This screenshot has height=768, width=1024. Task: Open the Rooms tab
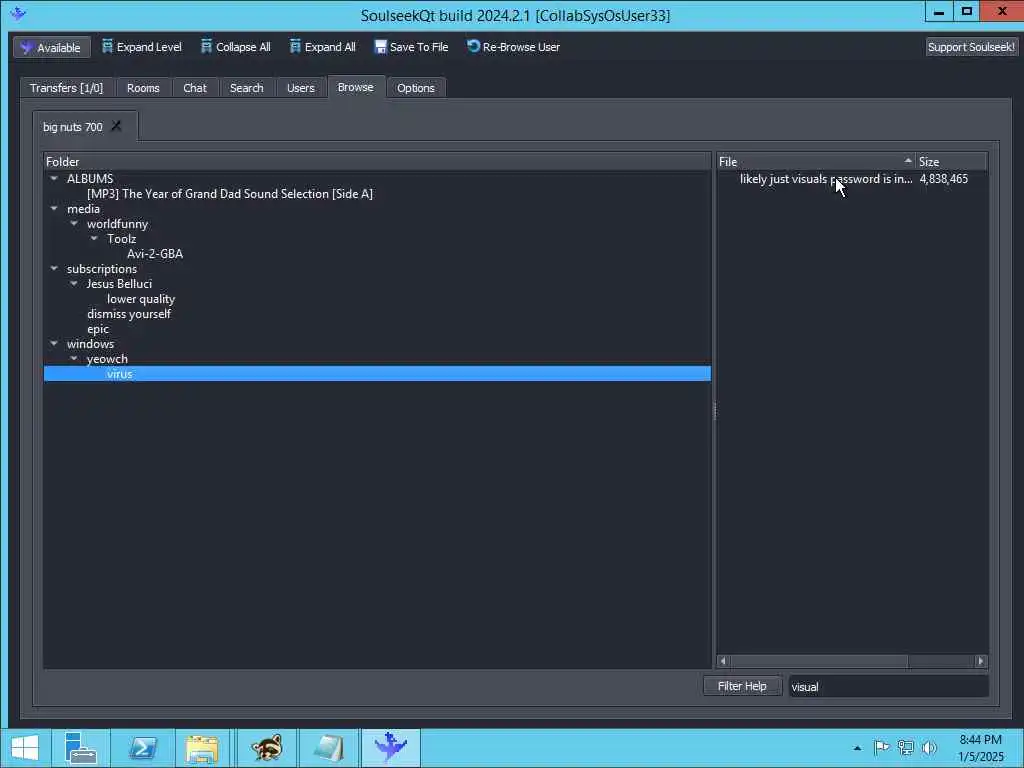(143, 88)
